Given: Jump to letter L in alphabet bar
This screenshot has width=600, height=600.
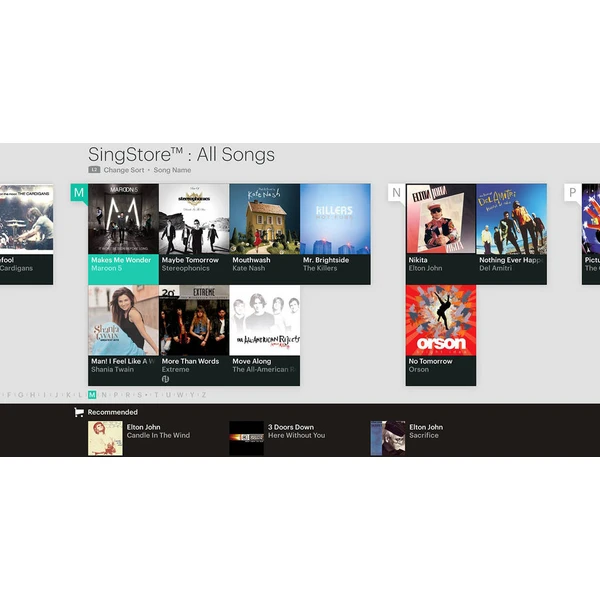Looking at the screenshot, I should coord(80,395).
